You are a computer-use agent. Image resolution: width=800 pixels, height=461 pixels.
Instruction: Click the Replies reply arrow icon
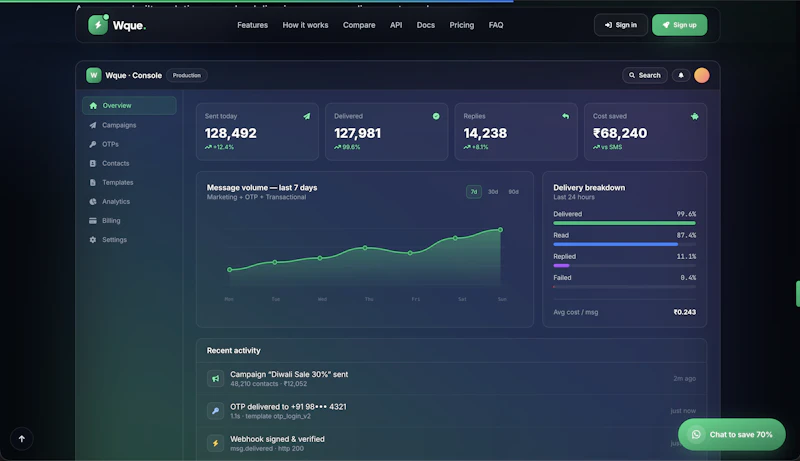[x=565, y=116]
